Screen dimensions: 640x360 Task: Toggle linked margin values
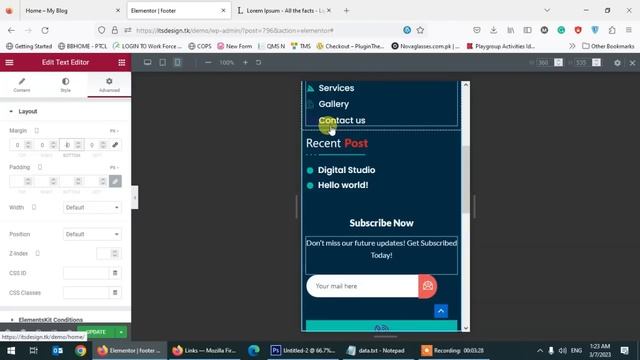click(115, 145)
